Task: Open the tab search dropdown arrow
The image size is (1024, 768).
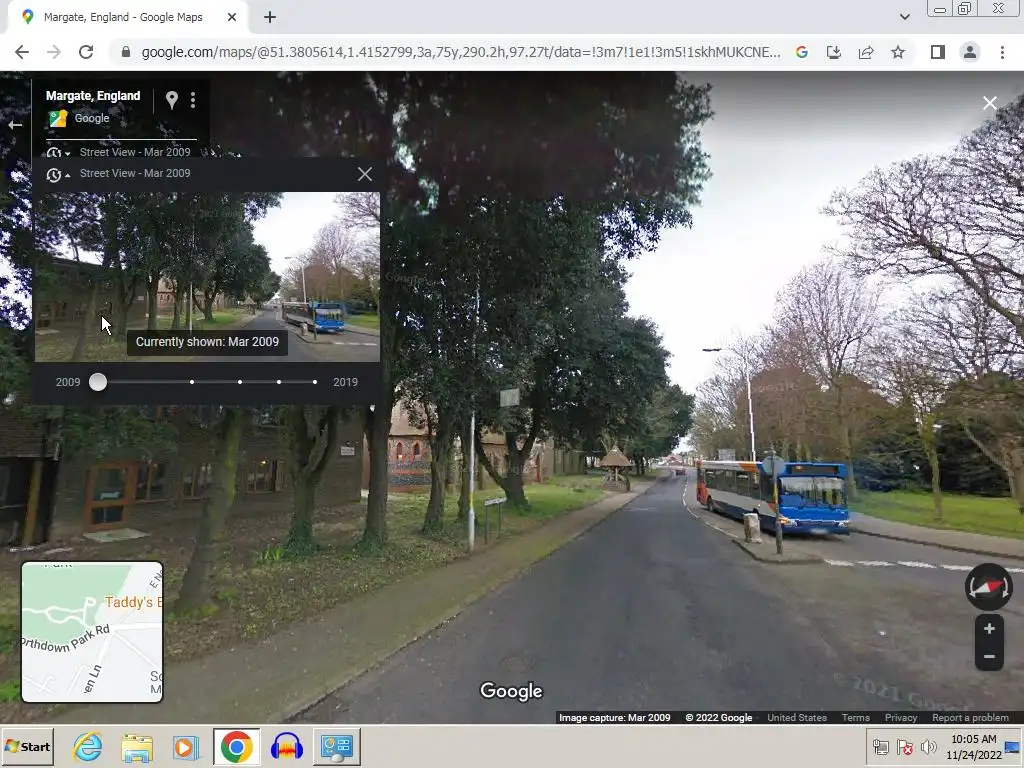Action: click(904, 17)
